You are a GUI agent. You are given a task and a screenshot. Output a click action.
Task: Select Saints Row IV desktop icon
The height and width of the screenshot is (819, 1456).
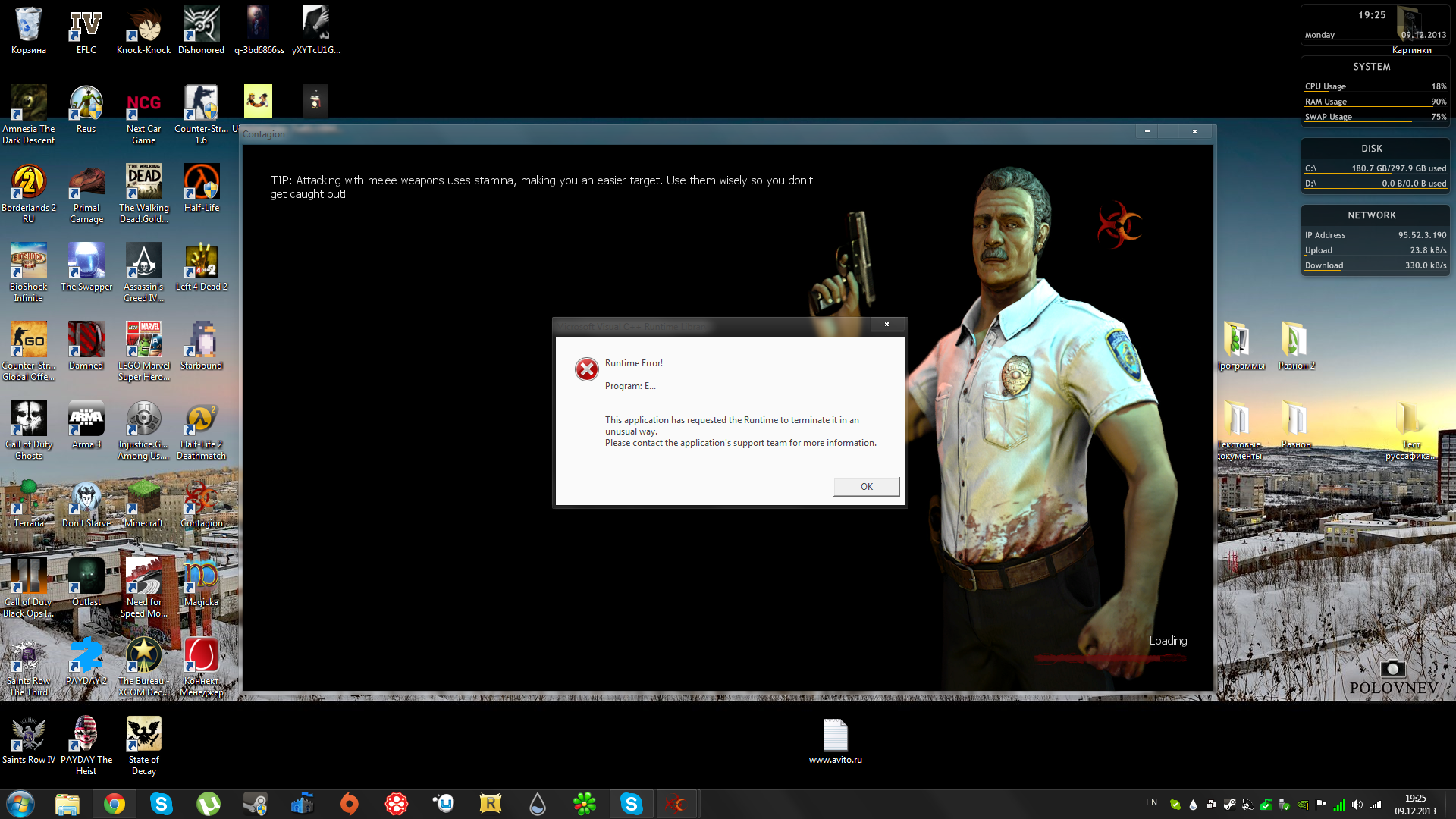pyautogui.click(x=29, y=740)
